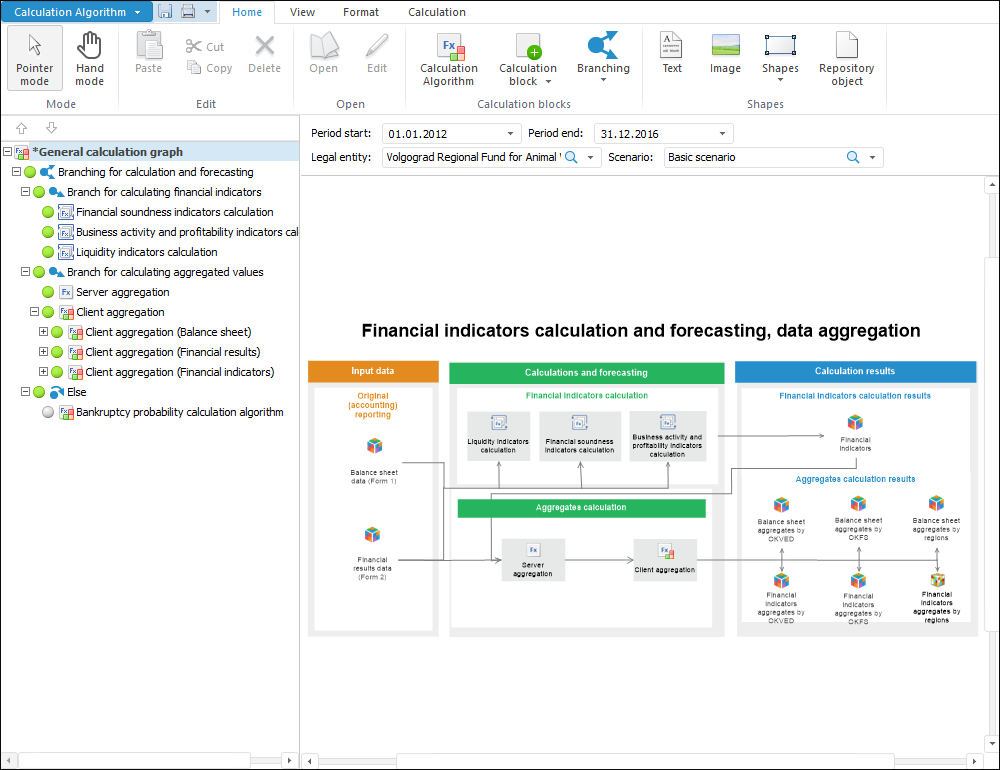Click the save icon in title bar
1000x770 pixels.
point(165,12)
